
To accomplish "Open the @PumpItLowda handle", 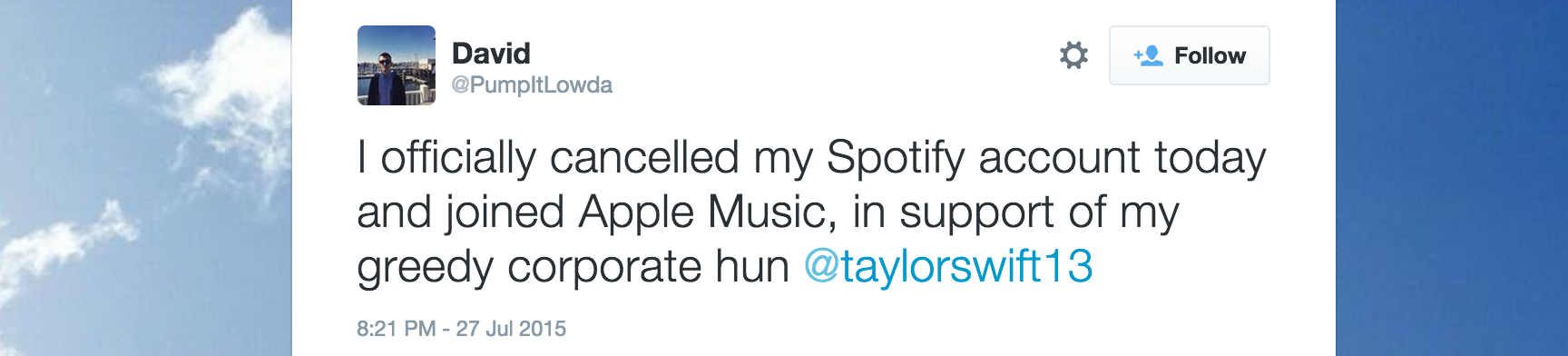I will pyautogui.click(x=532, y=85).
